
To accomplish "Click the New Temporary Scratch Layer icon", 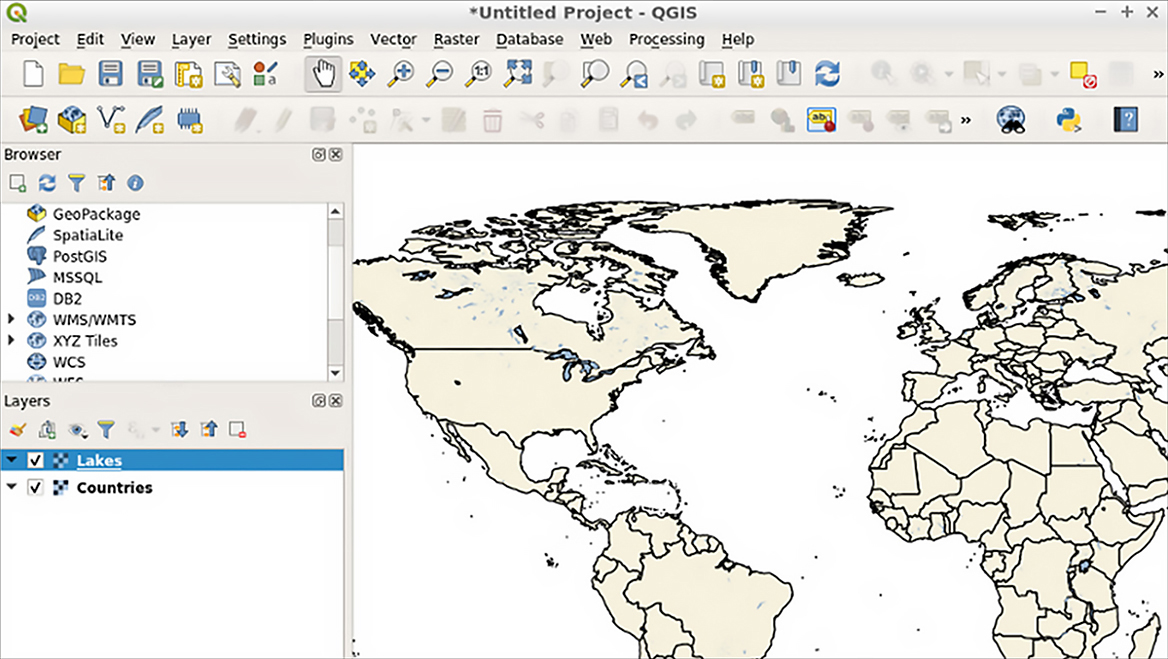I will [x=189, y=119].
